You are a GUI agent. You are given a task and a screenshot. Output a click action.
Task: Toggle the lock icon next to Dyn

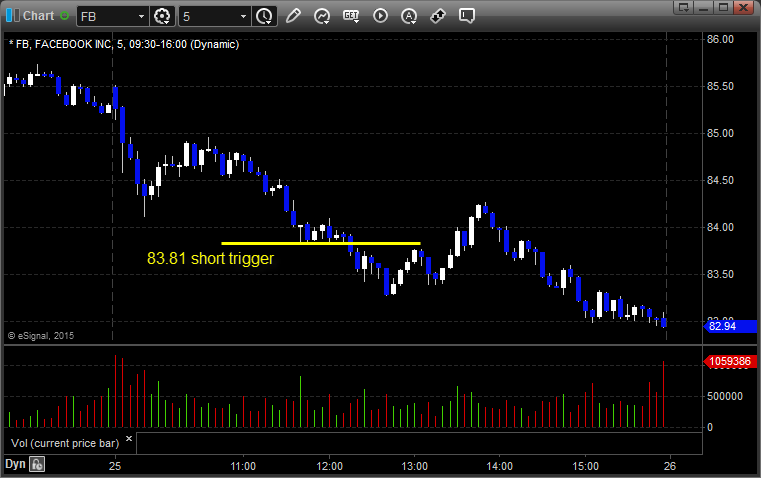(x=37, y=464)
